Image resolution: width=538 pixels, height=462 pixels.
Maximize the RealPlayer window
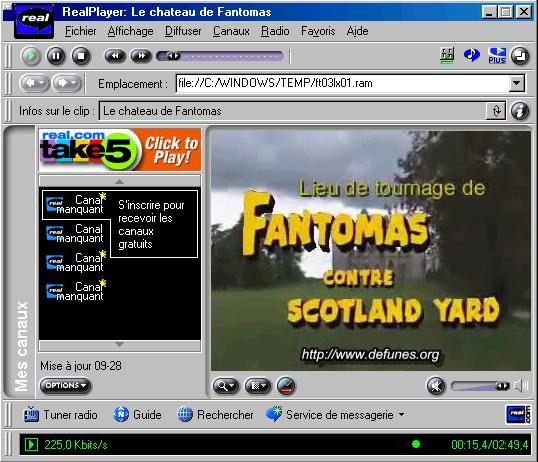click(505, 12)
